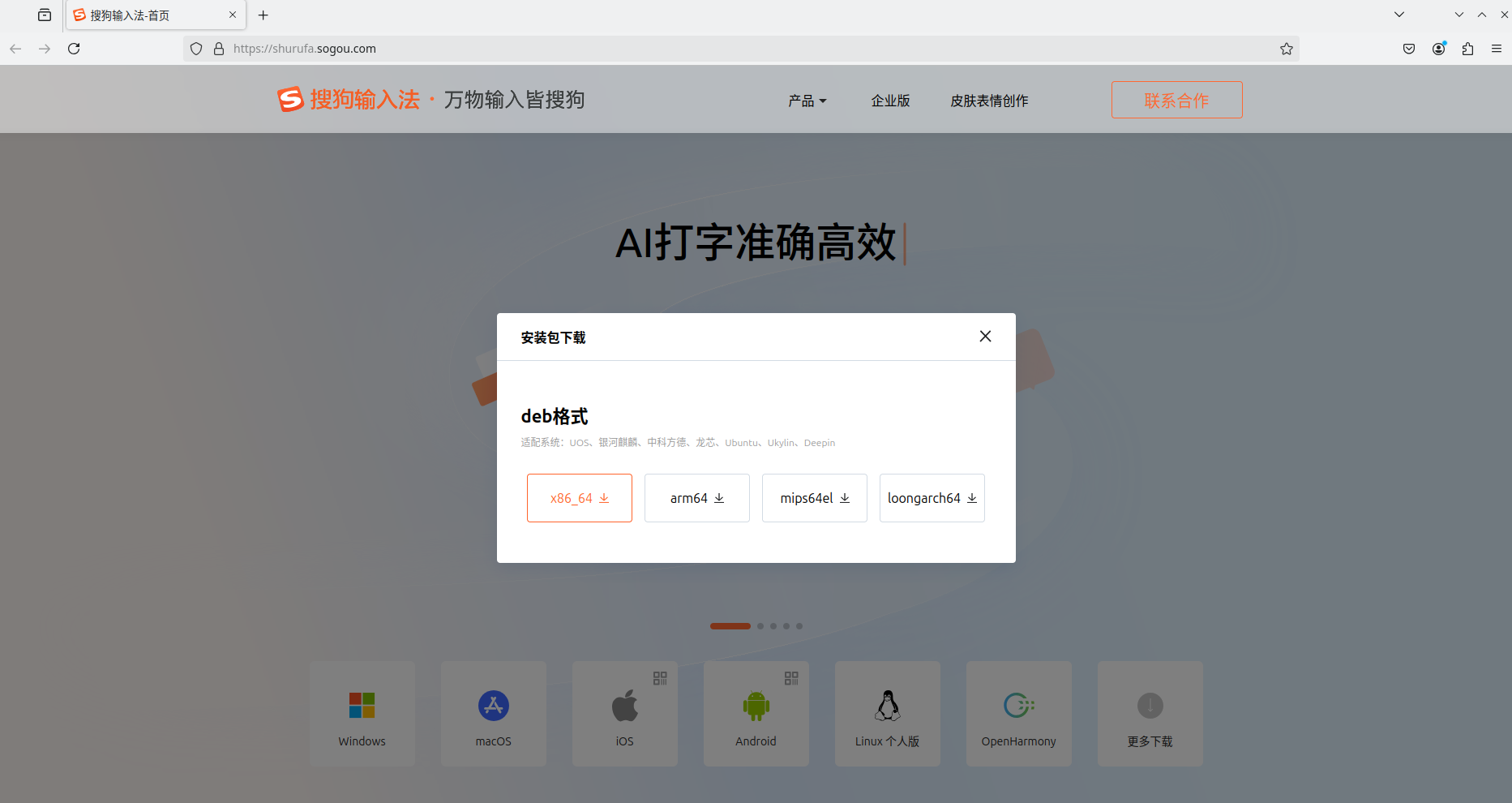Click the 万物输入皆搜狗 slogan

pos(514,100)
